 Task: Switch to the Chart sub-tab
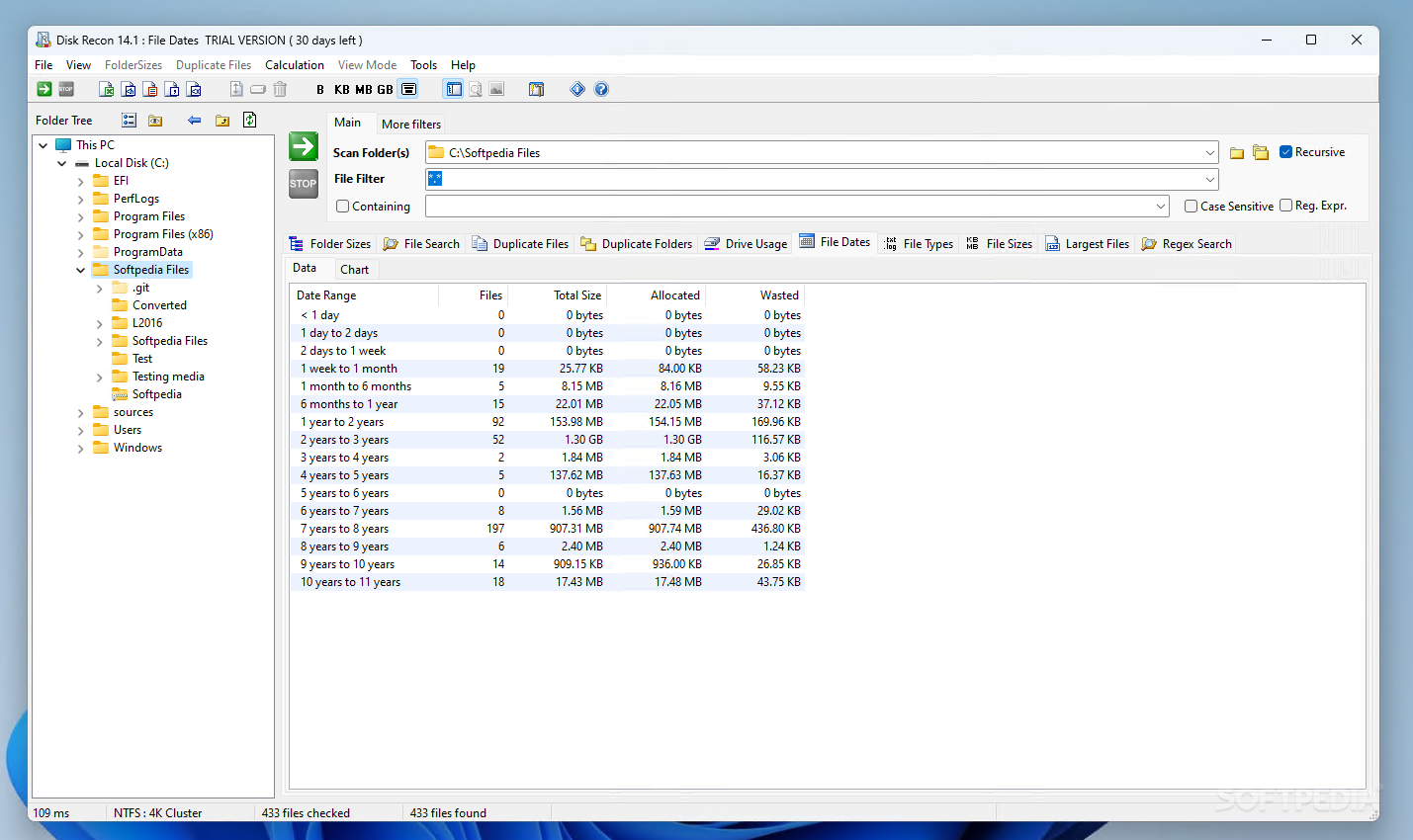[x=354, y=270]
